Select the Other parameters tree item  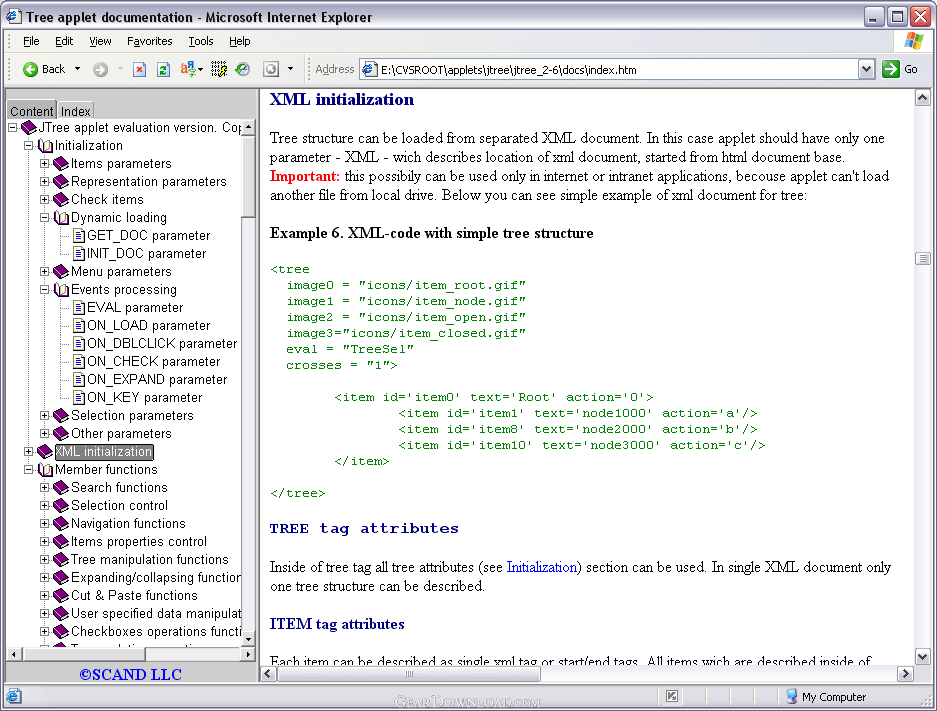121,434
